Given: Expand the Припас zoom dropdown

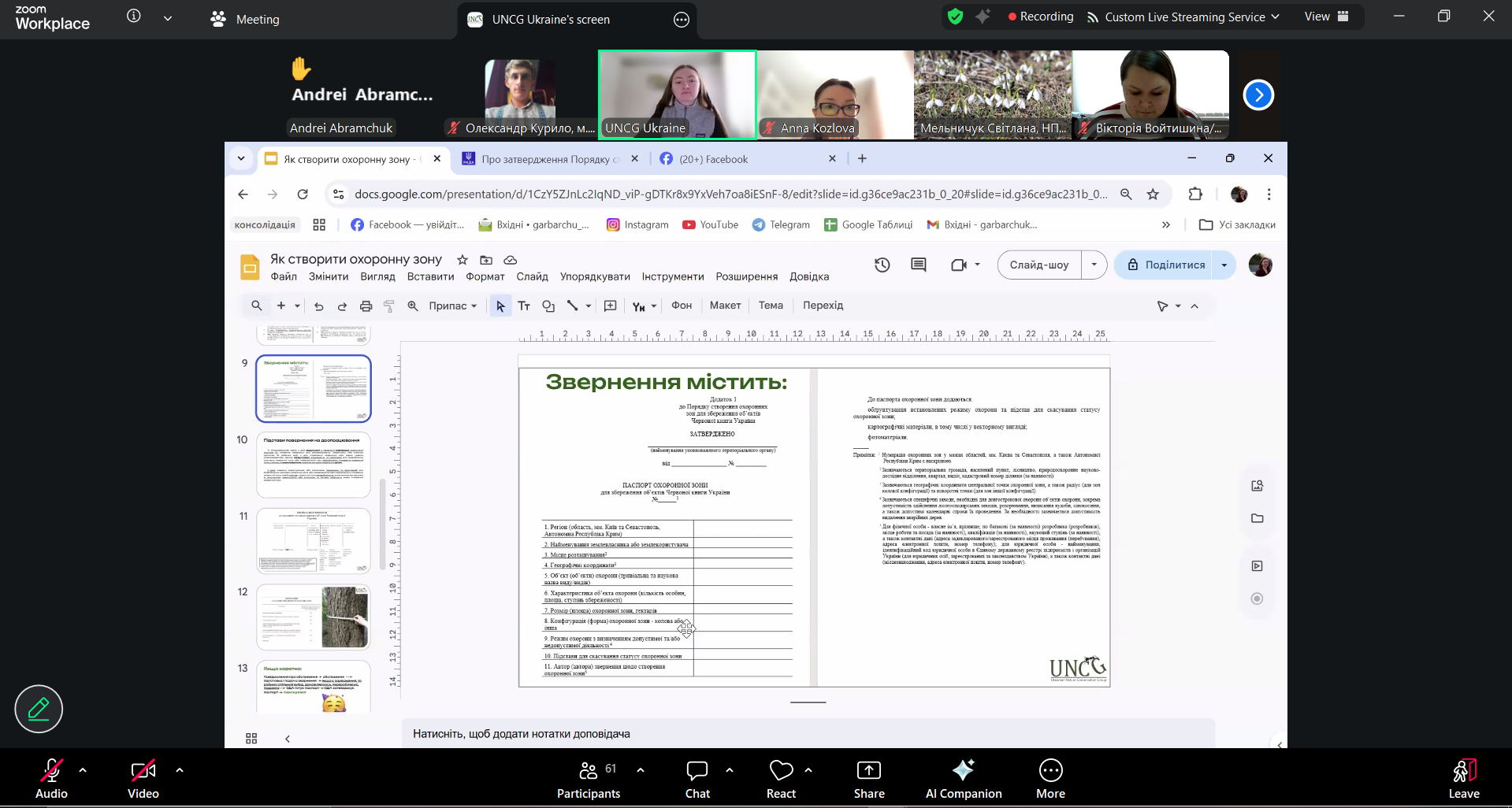Looking at the screenshot, I should pyautogui.click(x=453, y=306).
